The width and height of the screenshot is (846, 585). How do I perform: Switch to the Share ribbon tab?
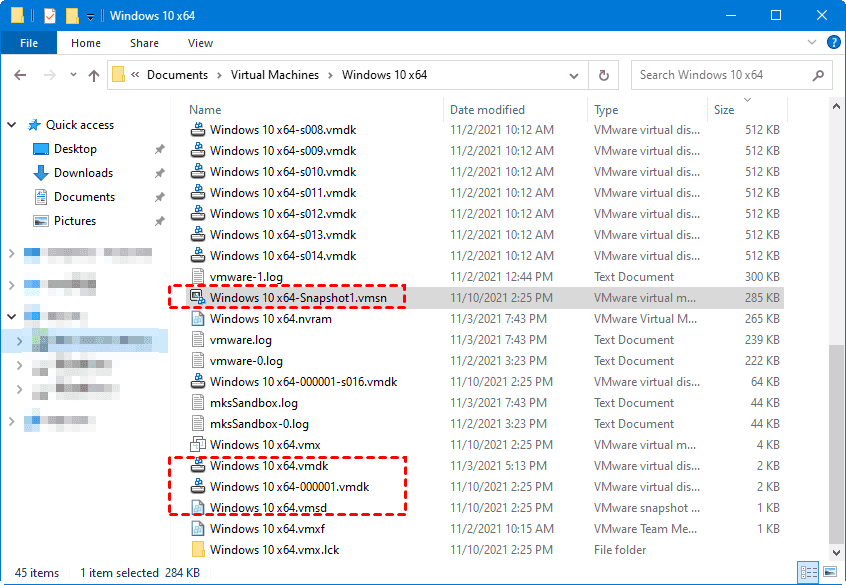coord(144,43)
